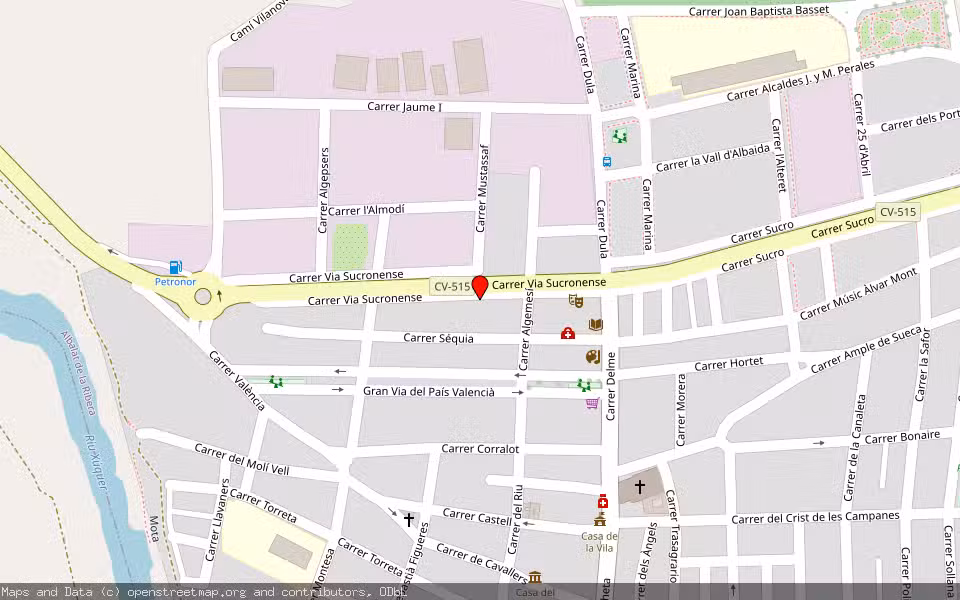The height and width of the screenshot is (600, 960).
Task: Click the Carrer de Cavallers label
Action: (482, 563)
